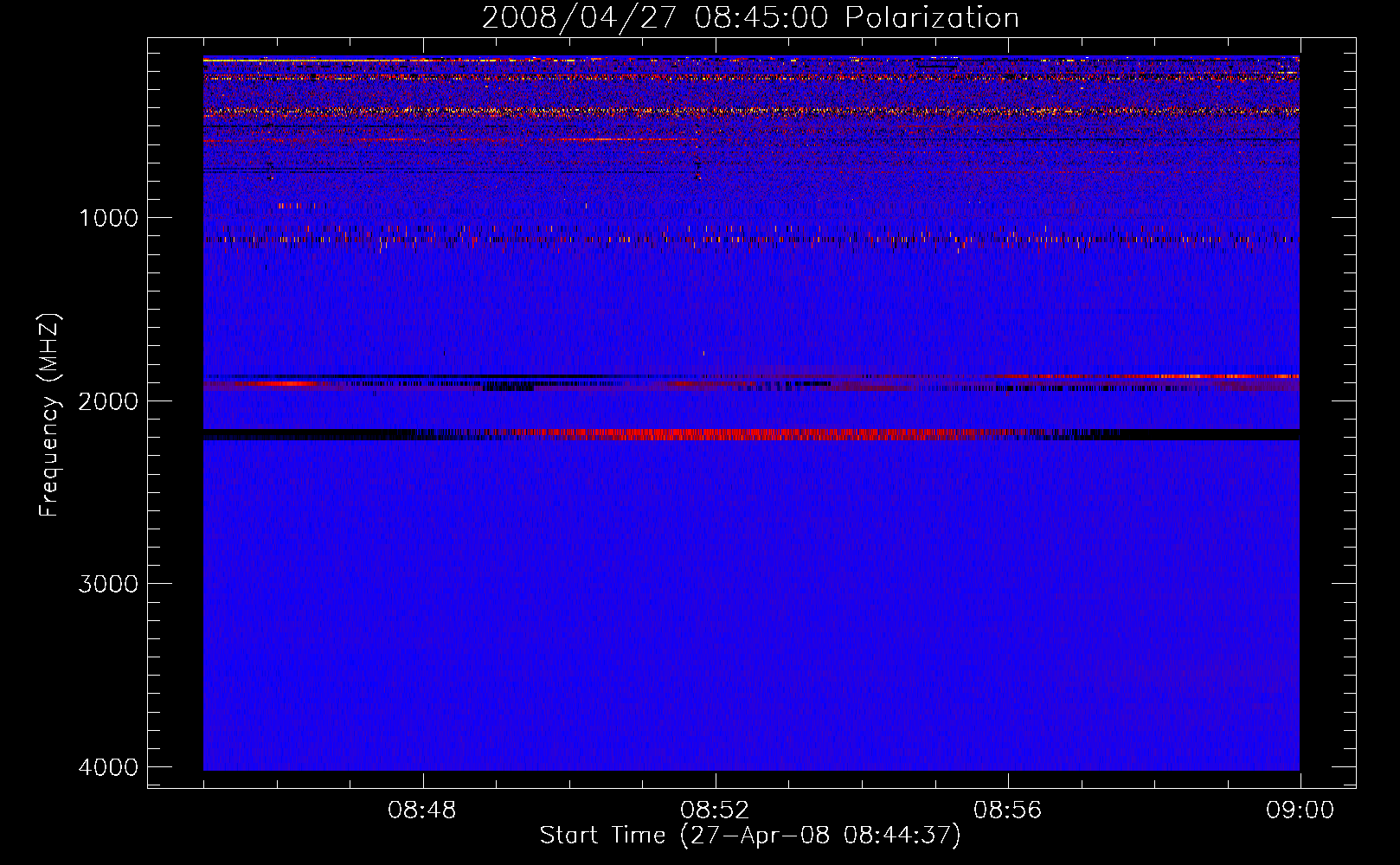Click the 'Start Time (27-Apr-08 08:44:37)' axis label
Image resolution: width=1400 pixels, height=865 pixels.
750,836
